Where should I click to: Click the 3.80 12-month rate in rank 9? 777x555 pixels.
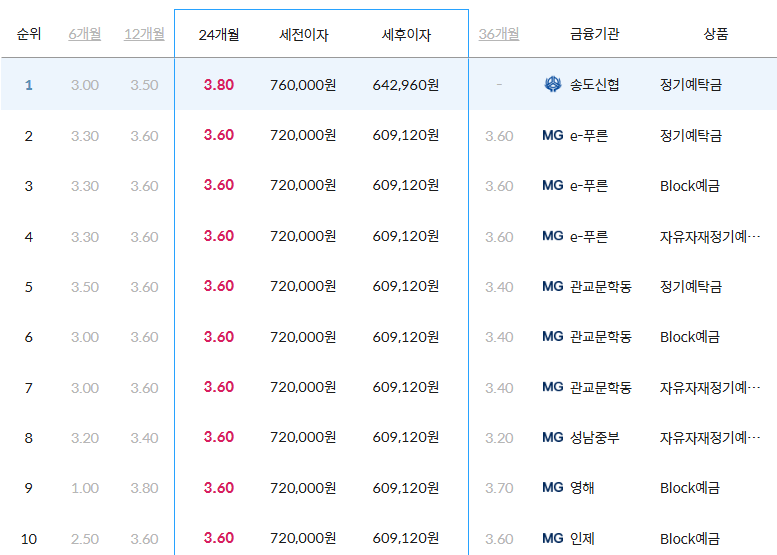(144, 488)
